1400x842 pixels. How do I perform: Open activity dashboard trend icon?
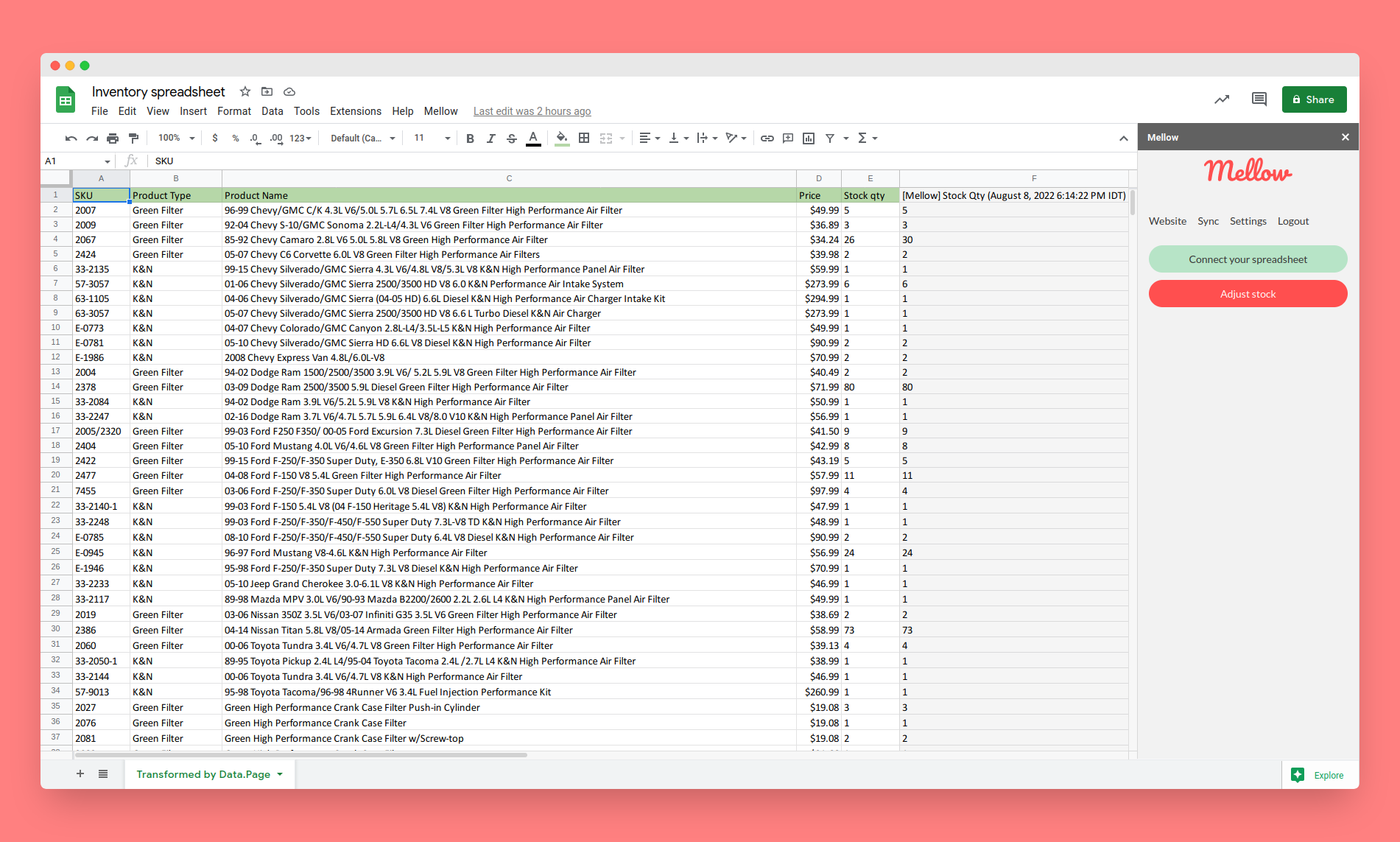1222,99
